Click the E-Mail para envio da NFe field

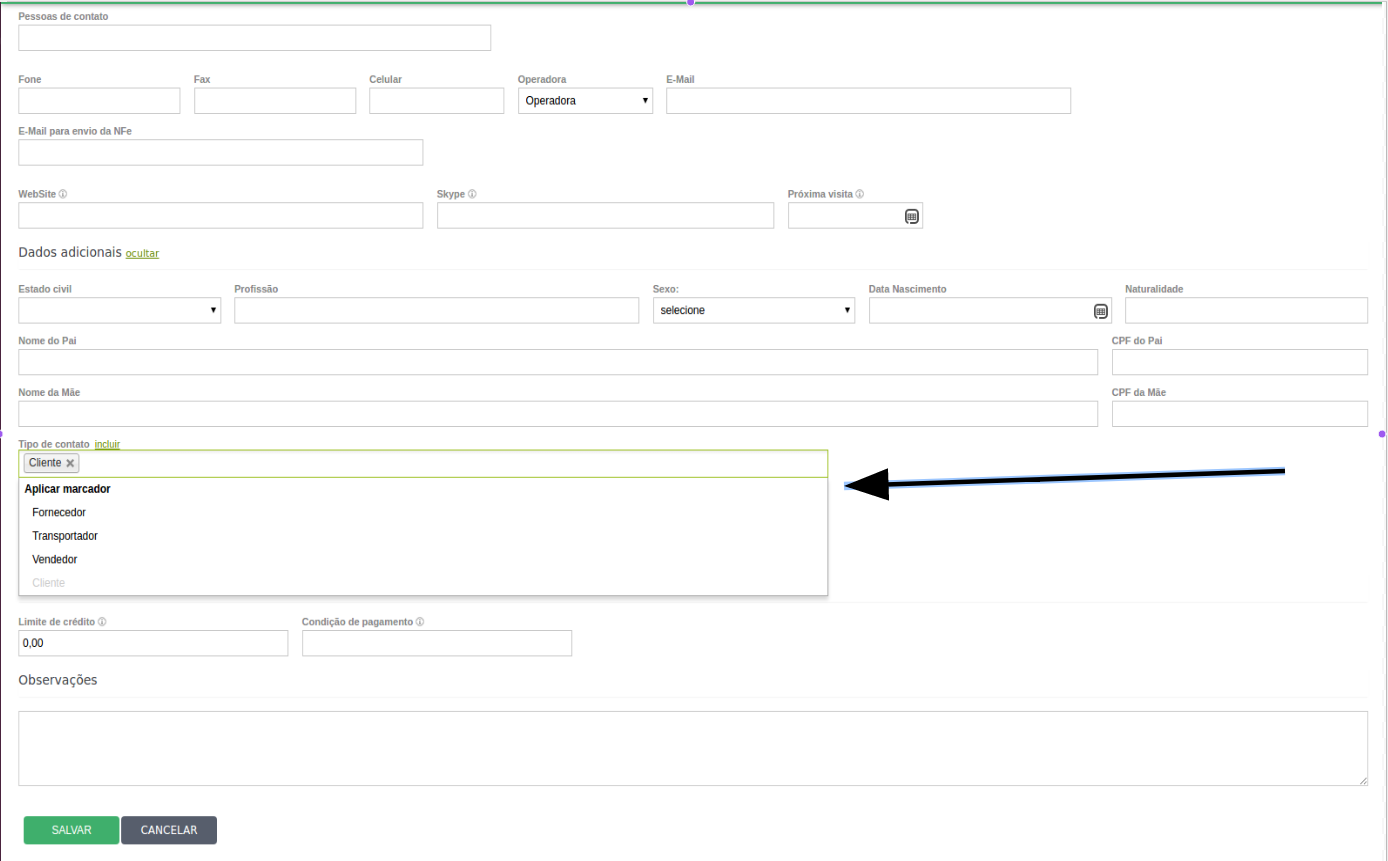(x=220, y=152)
